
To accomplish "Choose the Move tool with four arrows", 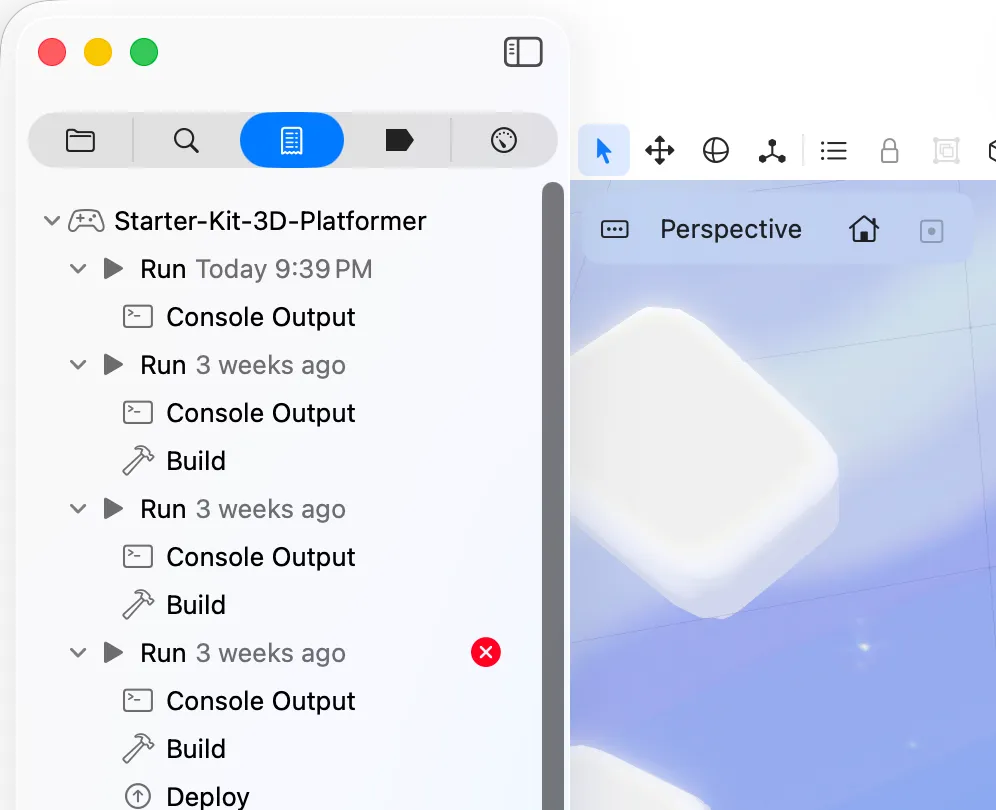I will [x=660, y=151].
